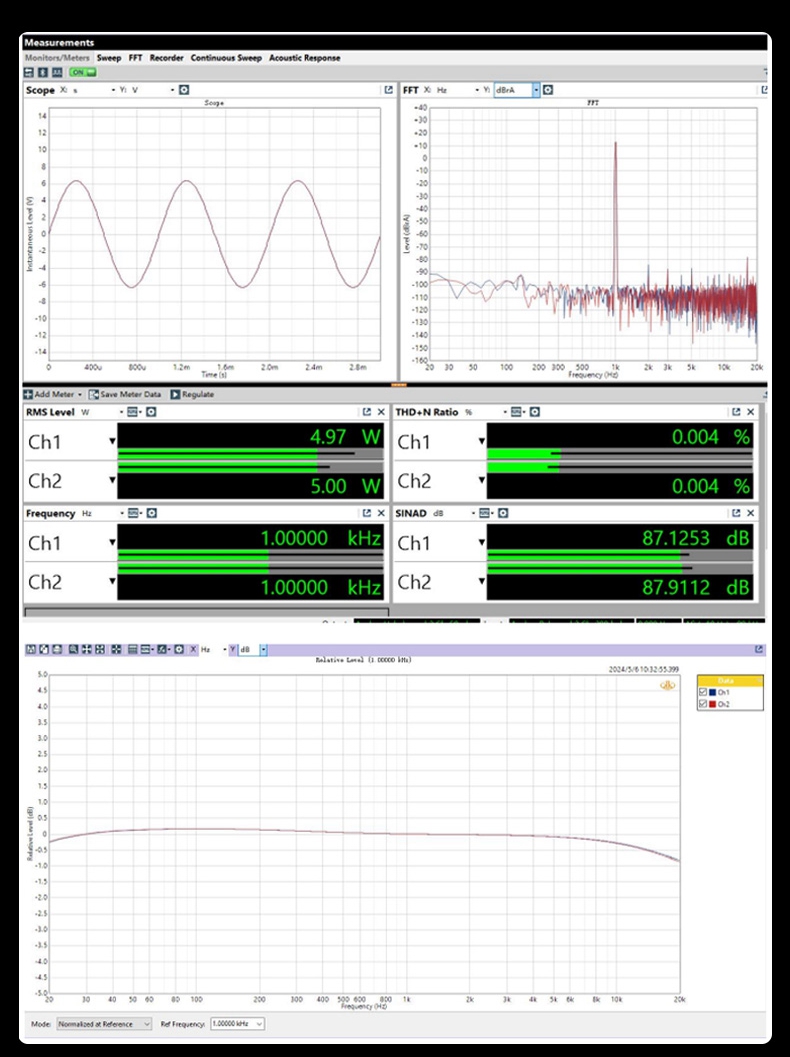Open the FFT Y-axis dBrA unit dropdown
The height and width of the screenshot is (1057, 790).
[536, 90]
